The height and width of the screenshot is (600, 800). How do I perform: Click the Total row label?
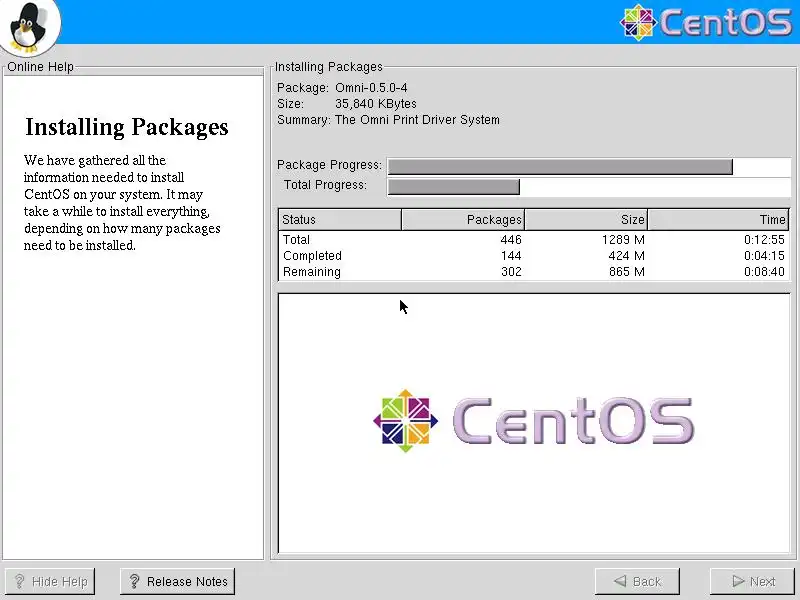click(296, 239)
